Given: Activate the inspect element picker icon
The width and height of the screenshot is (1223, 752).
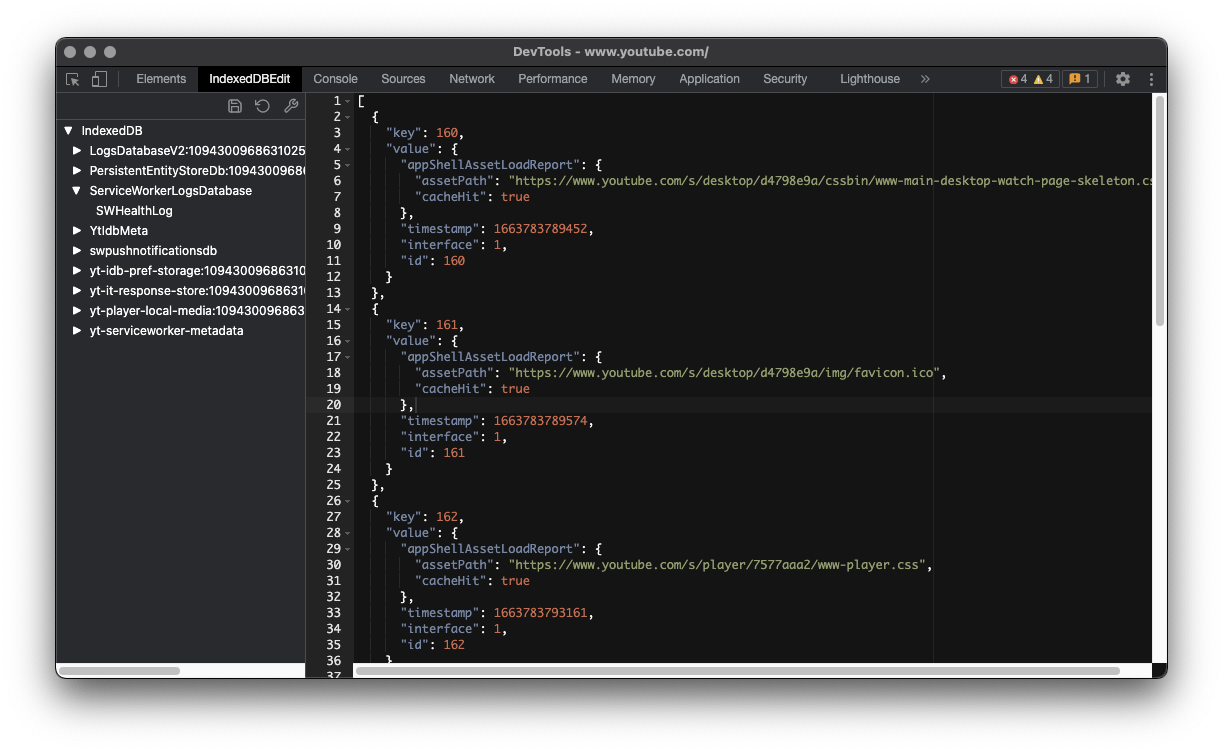Looking at the screenshot, I should click(x=73, y=79).
